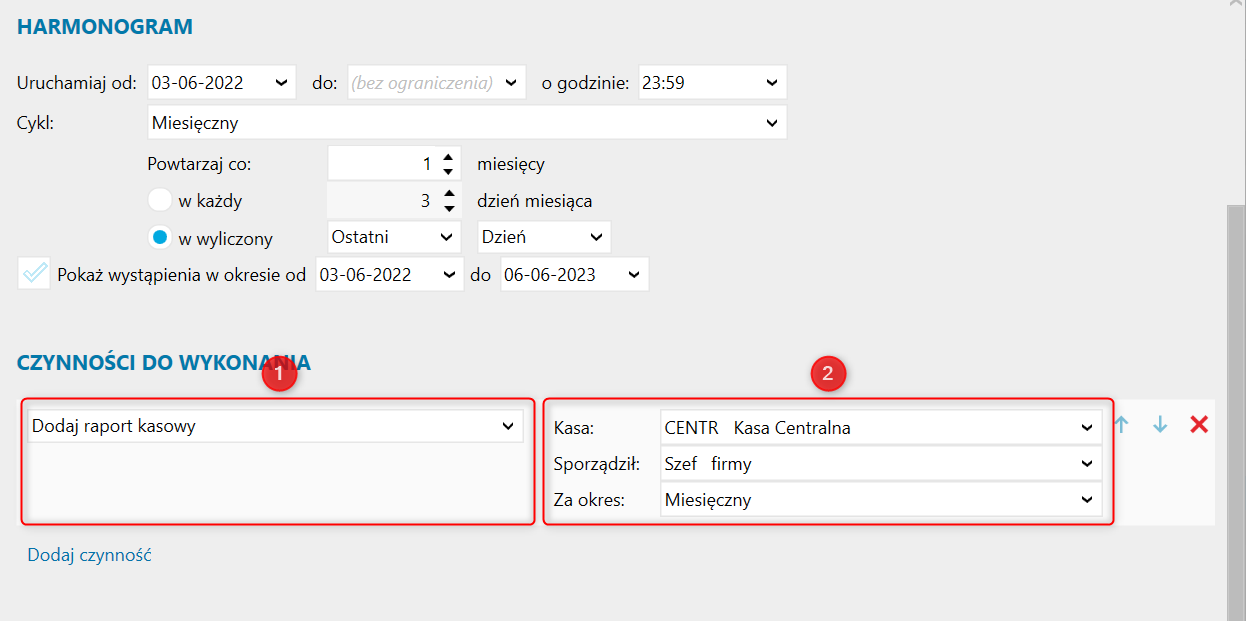
Task: Open the 'o godzinie' time dropdown
Action: pyautogui.click(x=772, y=83)
